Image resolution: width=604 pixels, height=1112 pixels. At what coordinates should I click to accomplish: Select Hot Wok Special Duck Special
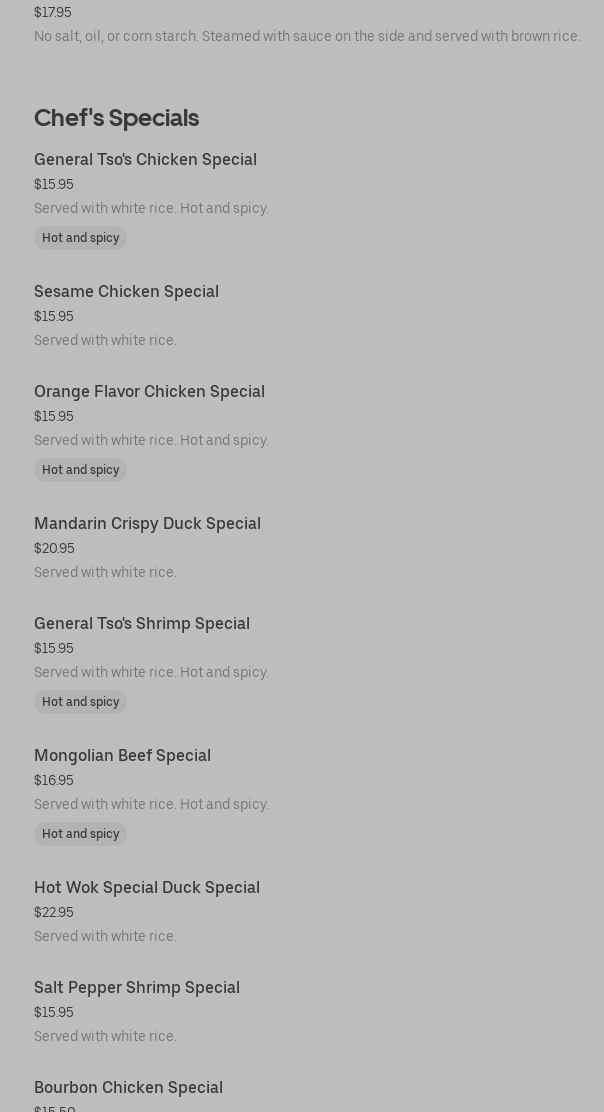147,888
